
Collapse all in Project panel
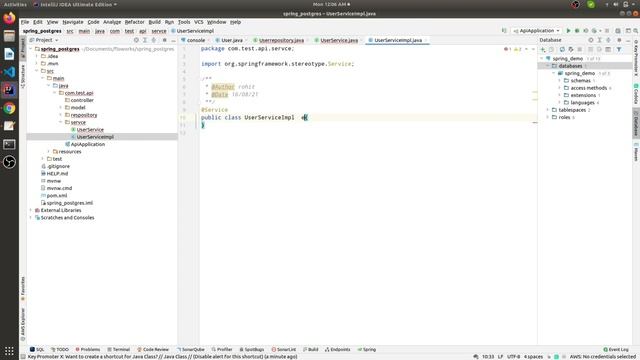tap(154, 40)
